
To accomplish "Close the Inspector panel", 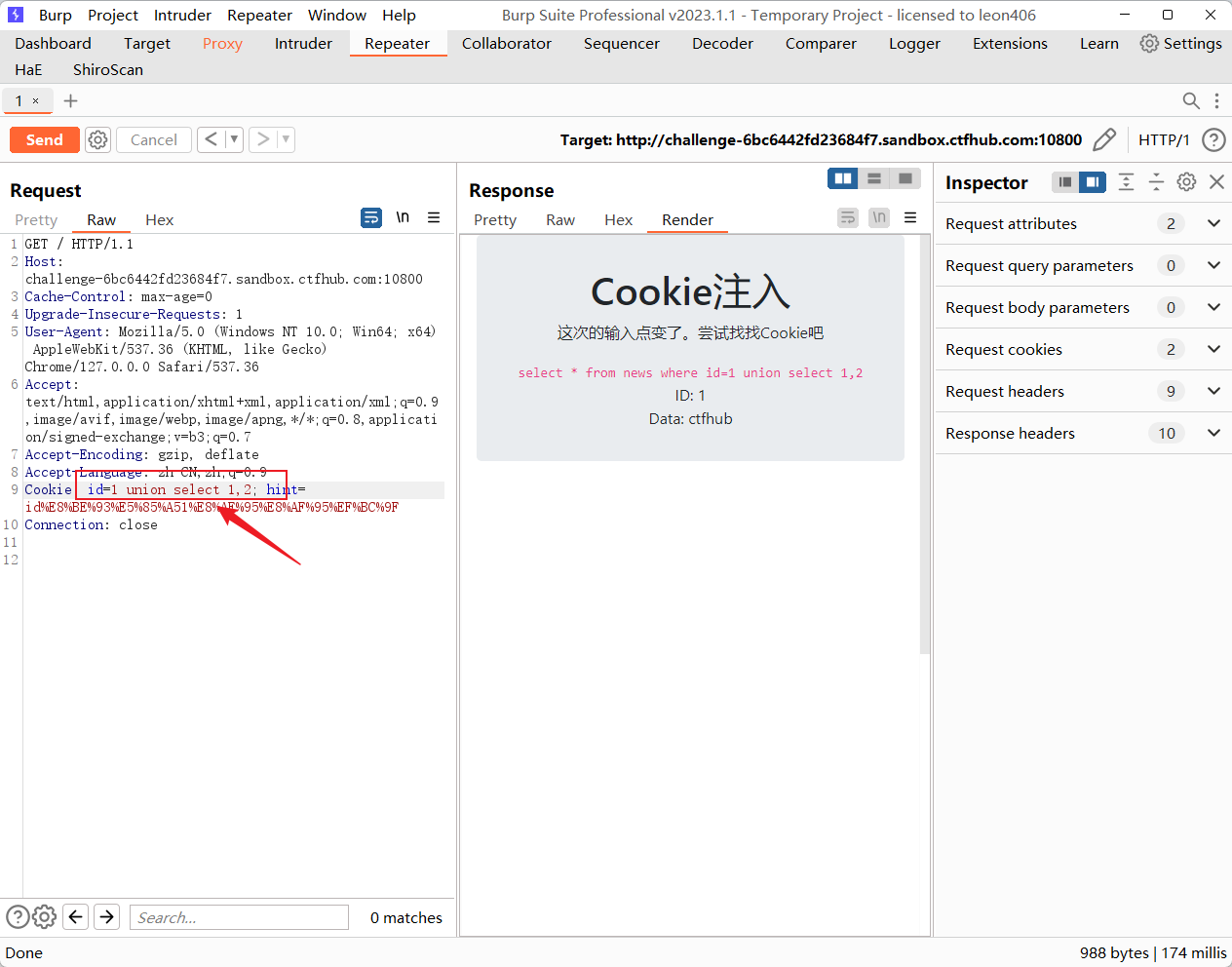I will [1216, 182].
